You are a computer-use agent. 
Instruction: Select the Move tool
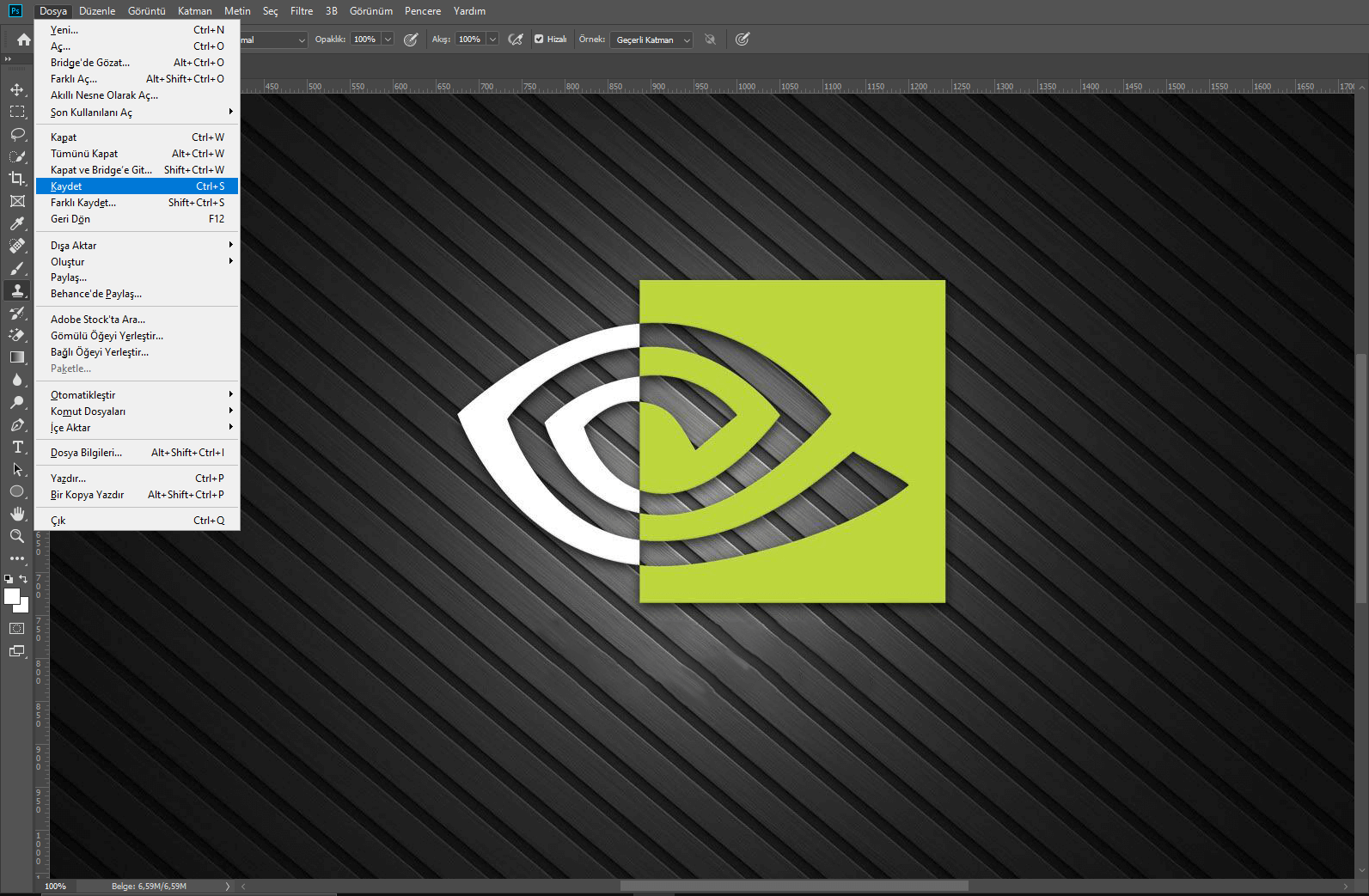coord(17,89)
